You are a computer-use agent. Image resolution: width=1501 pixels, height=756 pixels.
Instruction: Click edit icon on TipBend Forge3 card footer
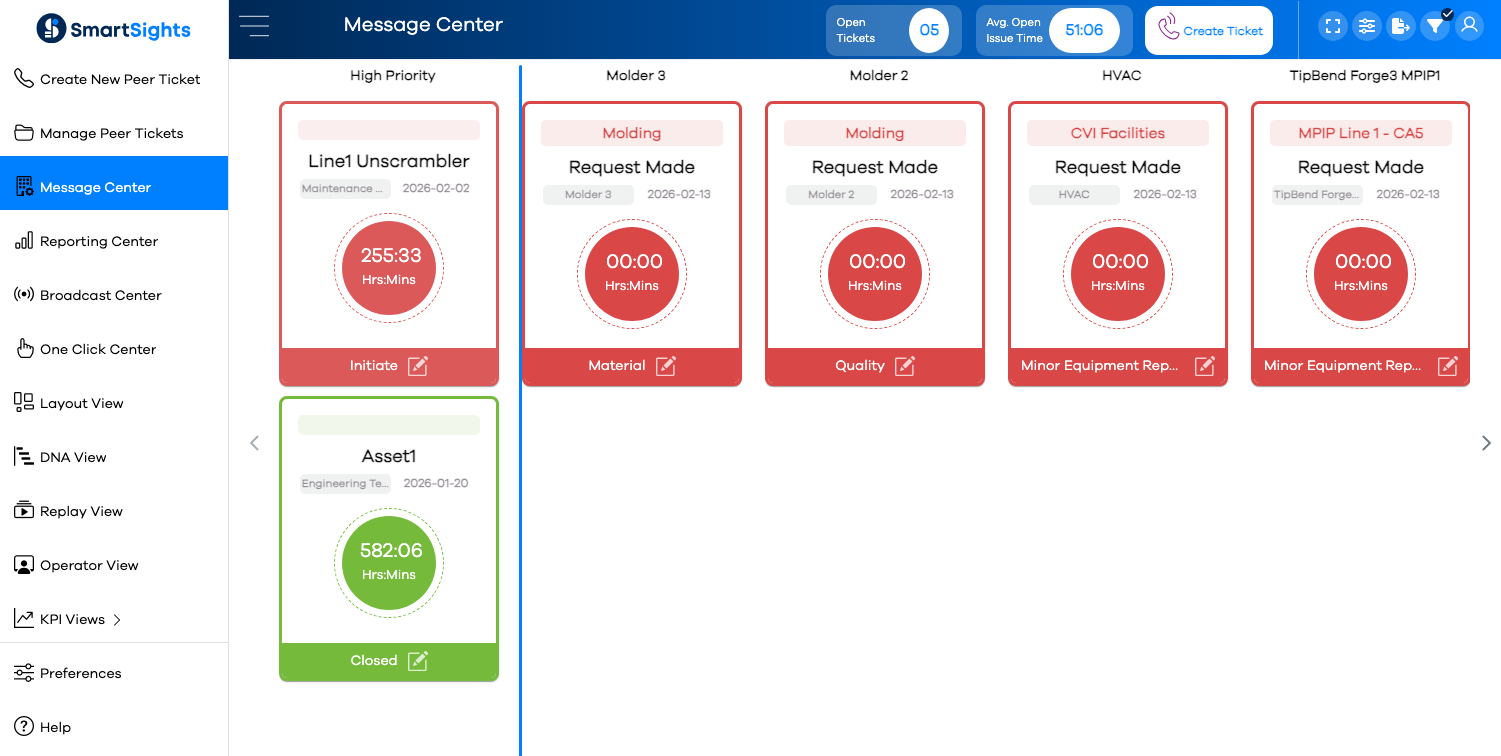pos(1448,366)
